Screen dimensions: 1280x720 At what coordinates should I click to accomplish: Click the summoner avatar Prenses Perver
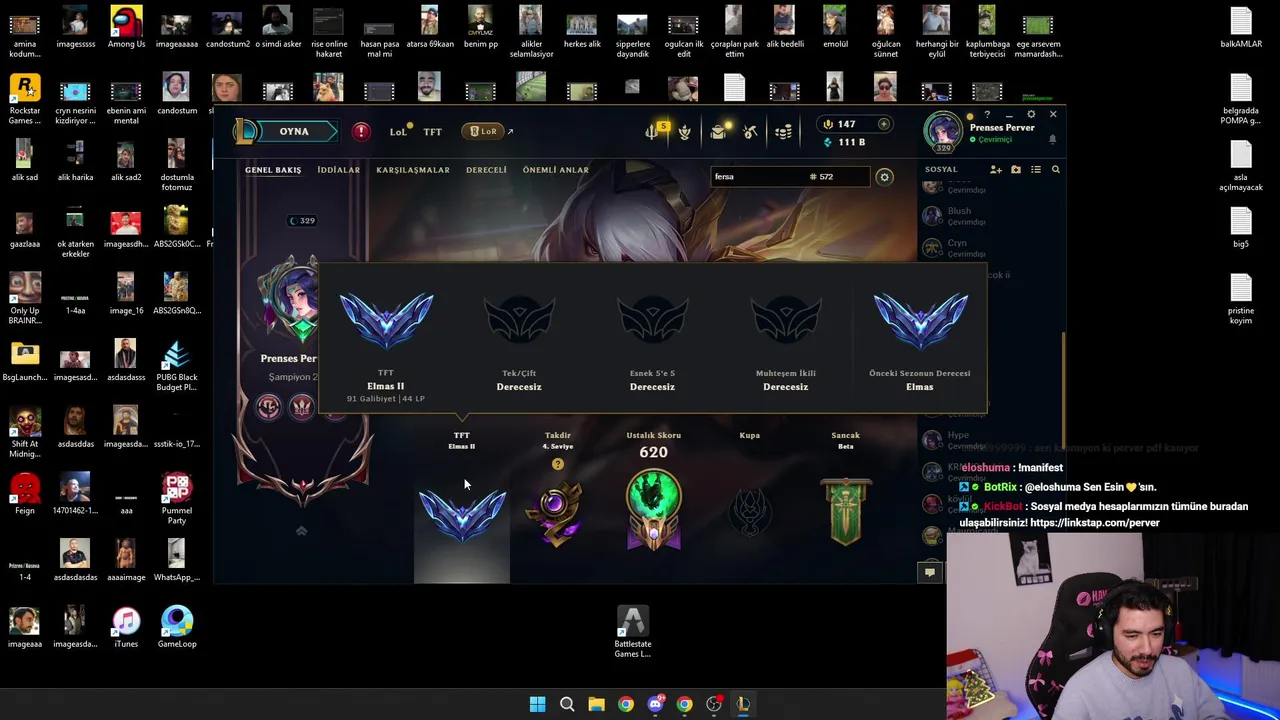(943, 131)
